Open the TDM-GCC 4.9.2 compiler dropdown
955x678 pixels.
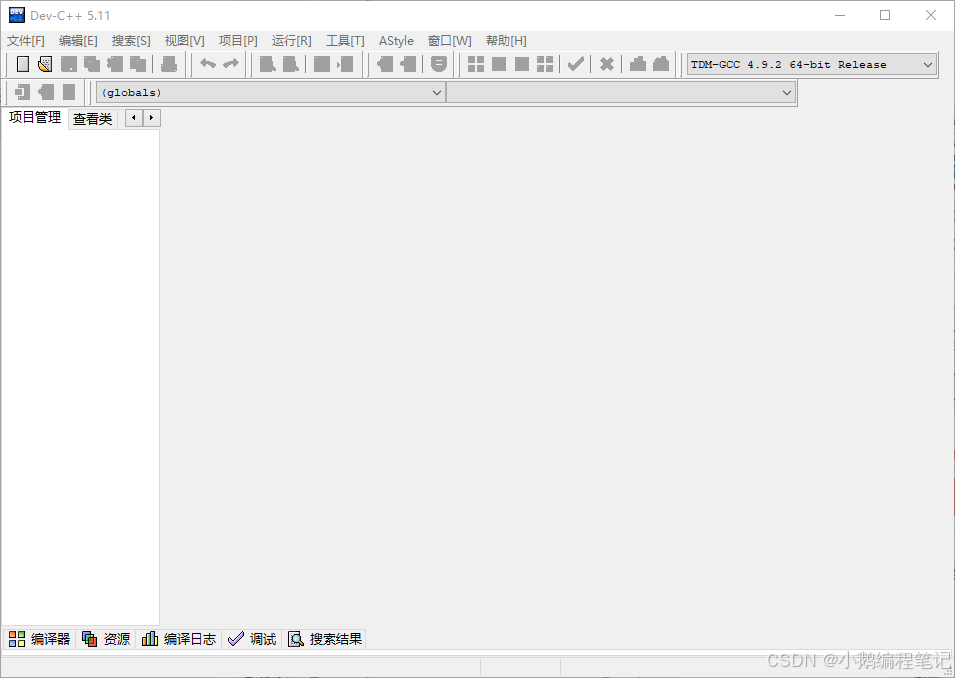pos(811,65)
